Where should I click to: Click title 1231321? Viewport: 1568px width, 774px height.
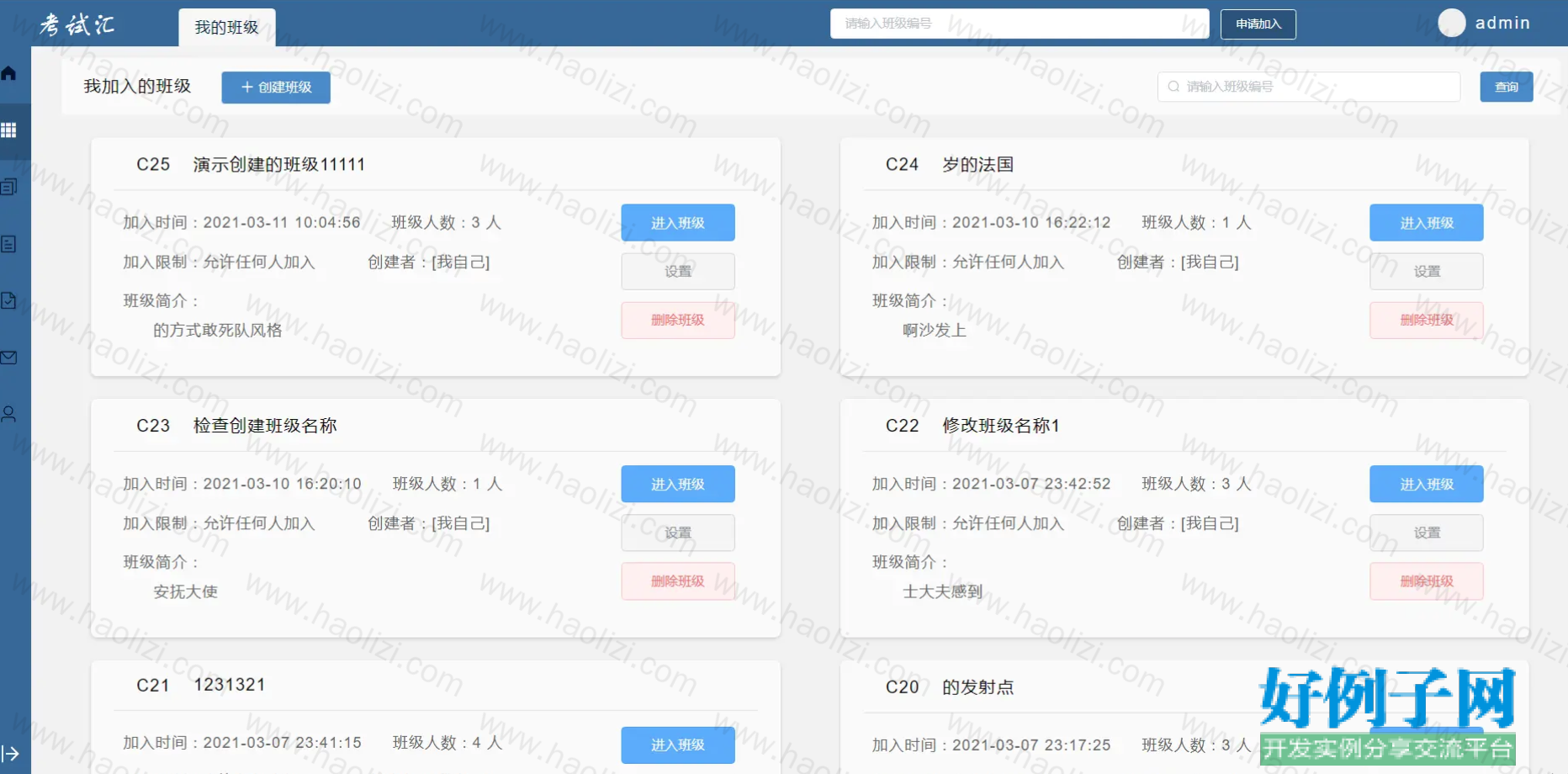click(230, 685)
